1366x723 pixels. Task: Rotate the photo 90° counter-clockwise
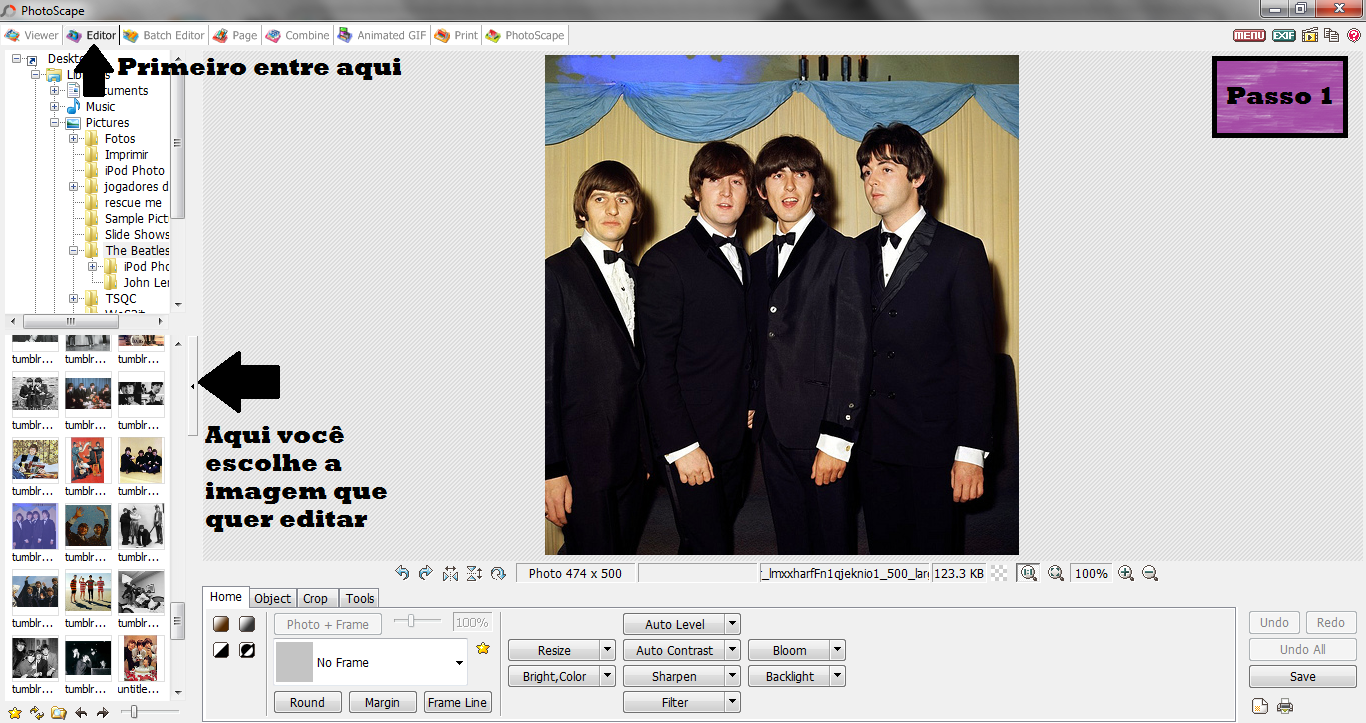tap(402, 573)
